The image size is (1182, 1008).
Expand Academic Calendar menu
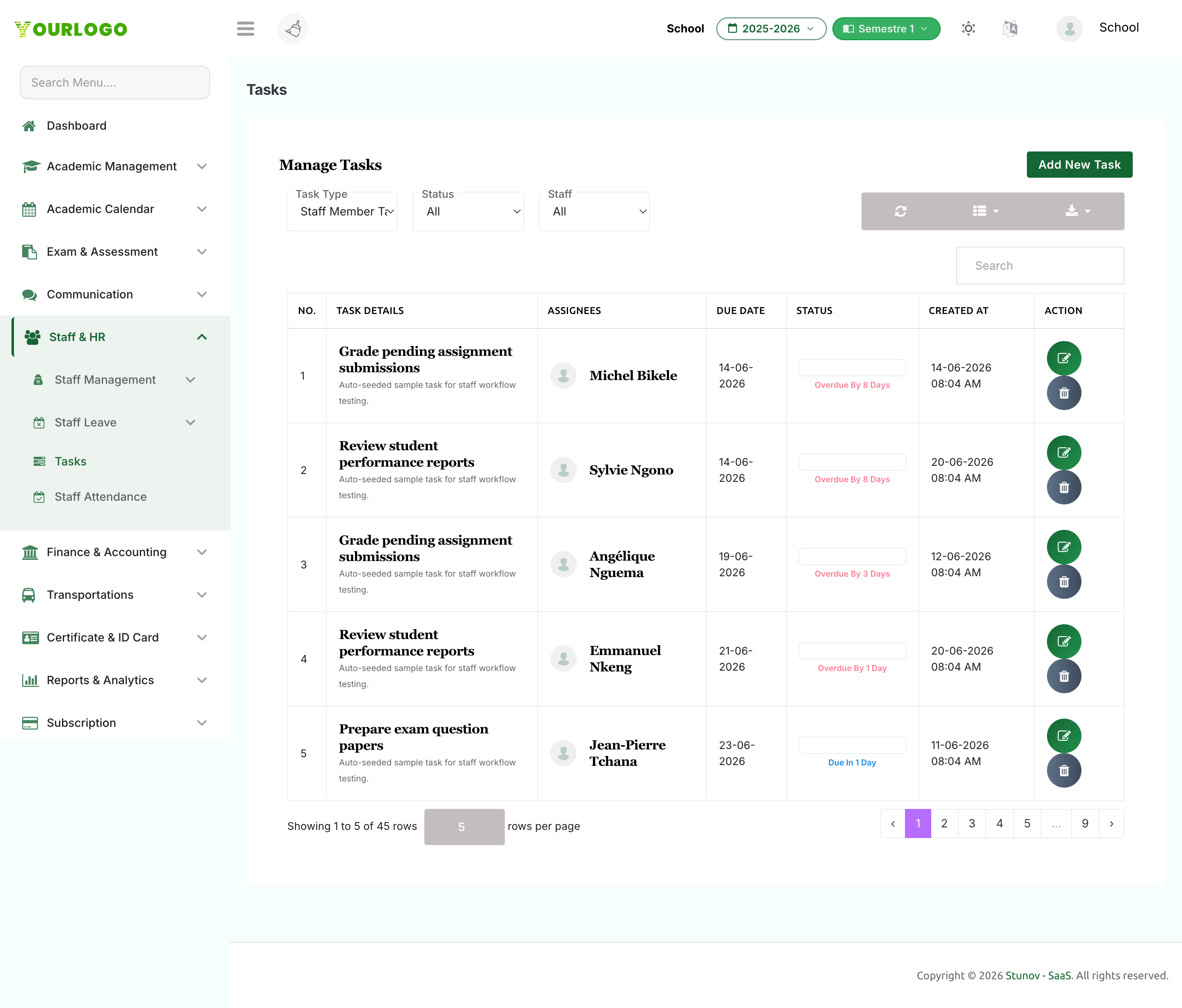(115, 209)
